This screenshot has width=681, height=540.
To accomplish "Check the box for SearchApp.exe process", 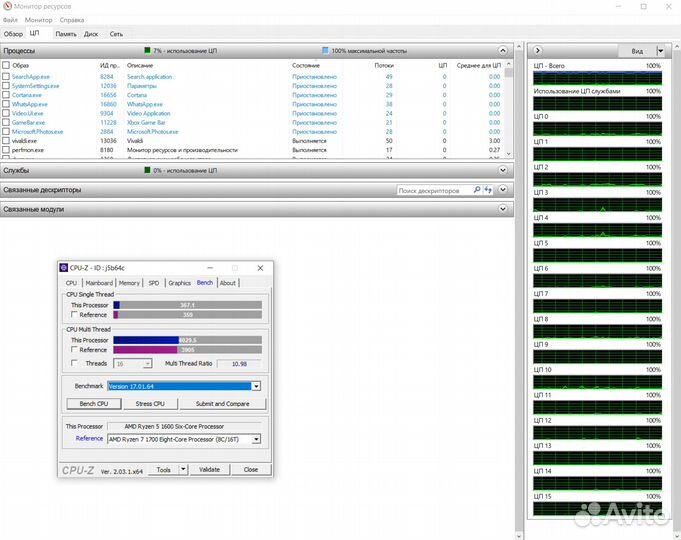I will (x=6, y=76).
